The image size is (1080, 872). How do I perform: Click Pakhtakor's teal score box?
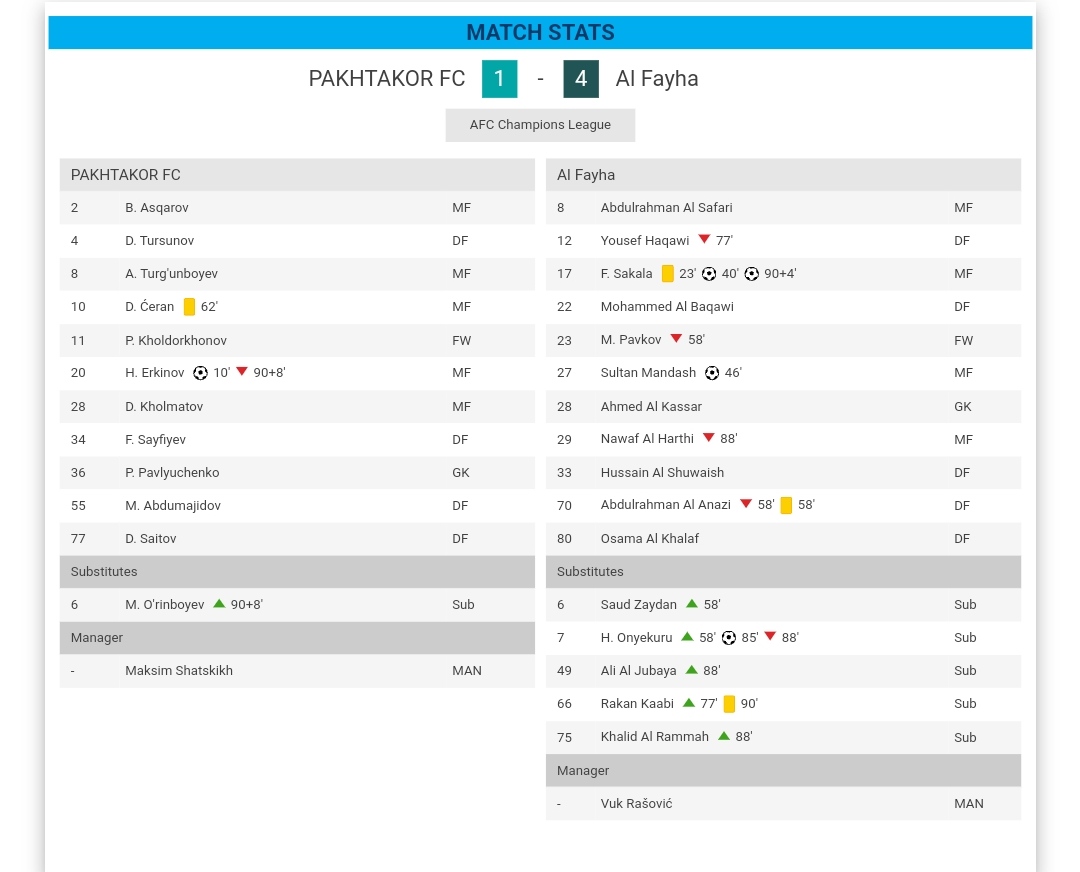point(499,79)
